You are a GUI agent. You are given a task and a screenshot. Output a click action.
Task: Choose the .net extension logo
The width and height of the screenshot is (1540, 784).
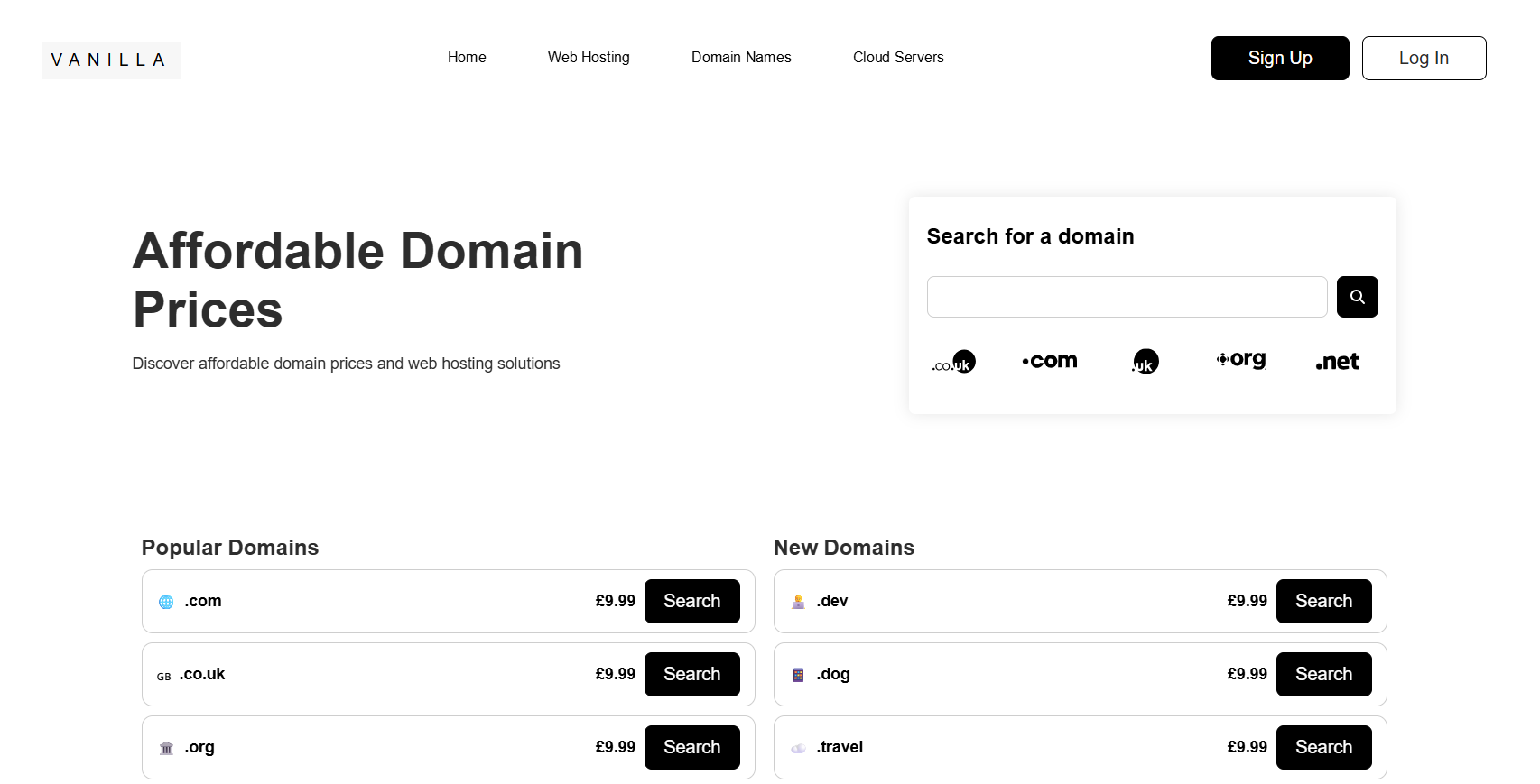(1337, 362)
